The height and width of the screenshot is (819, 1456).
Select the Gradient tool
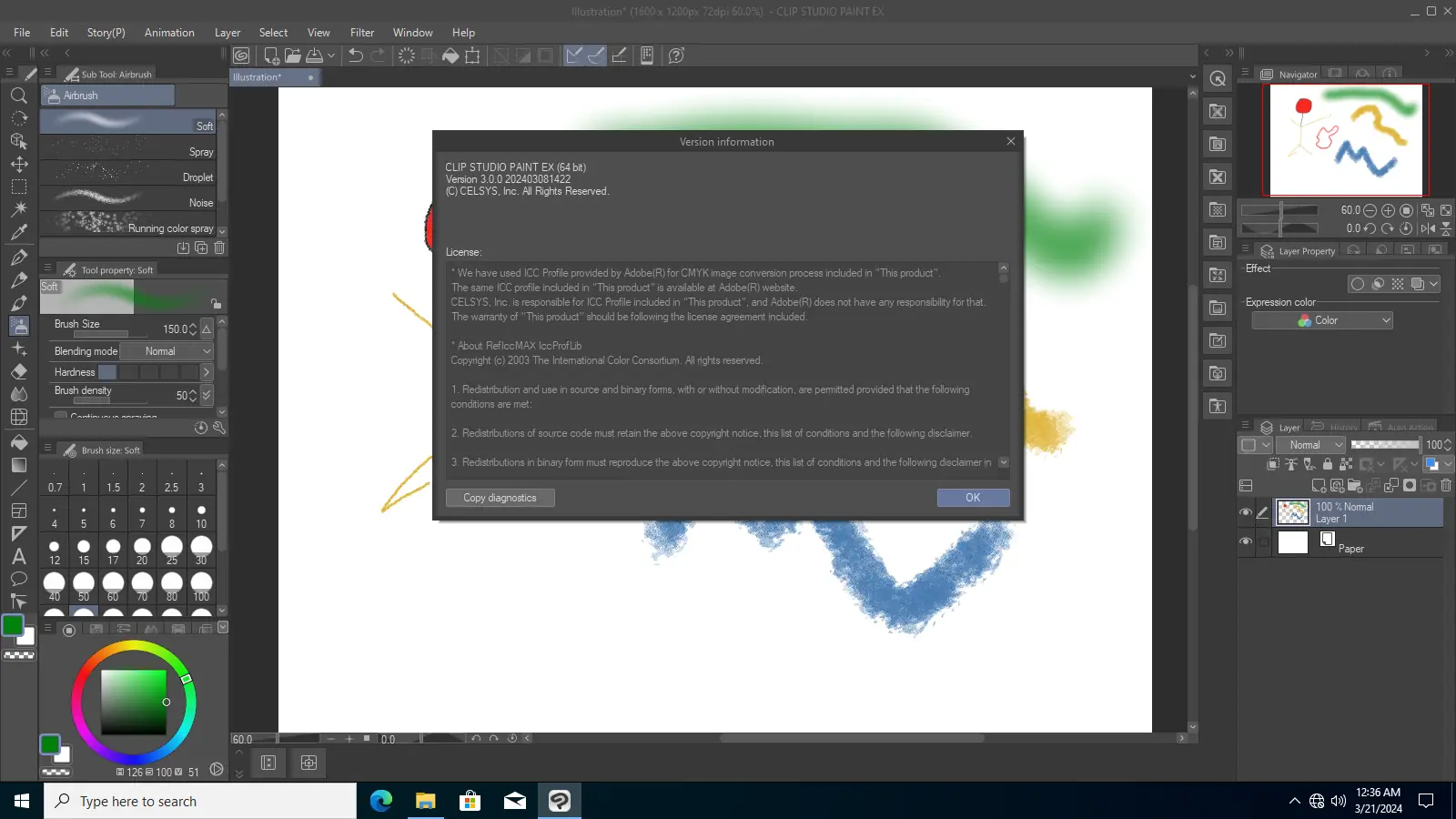pyautogui.click(x=18, y=465)
